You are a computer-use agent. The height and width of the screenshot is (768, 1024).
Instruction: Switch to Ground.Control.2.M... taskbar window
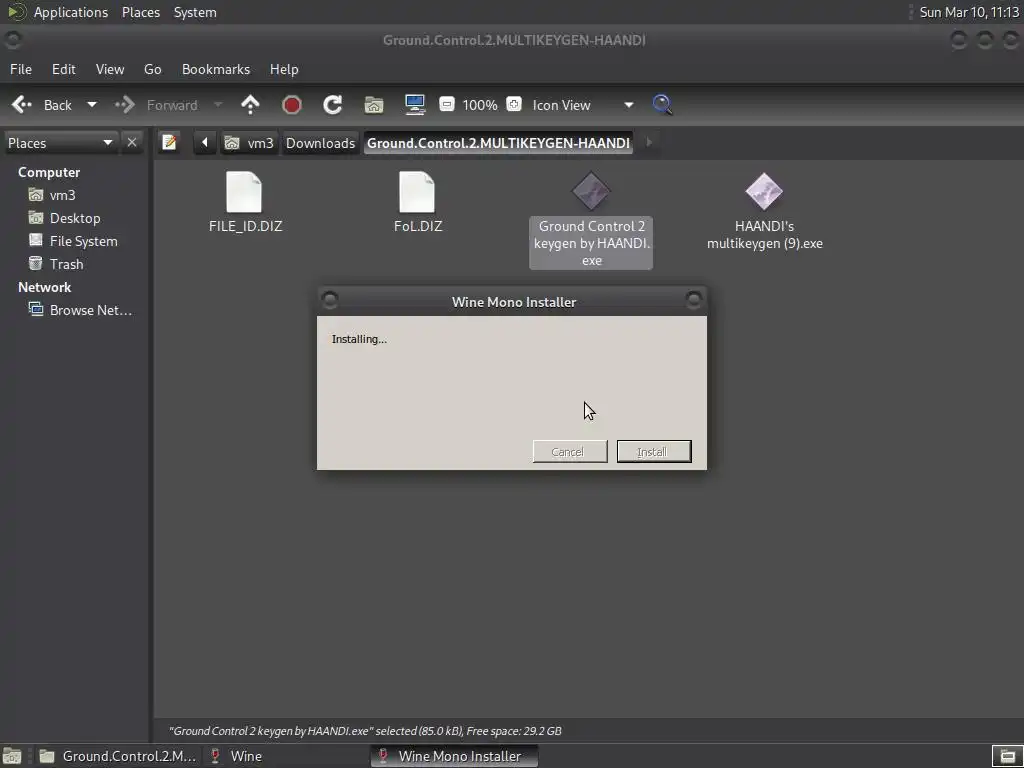point(118,756)
